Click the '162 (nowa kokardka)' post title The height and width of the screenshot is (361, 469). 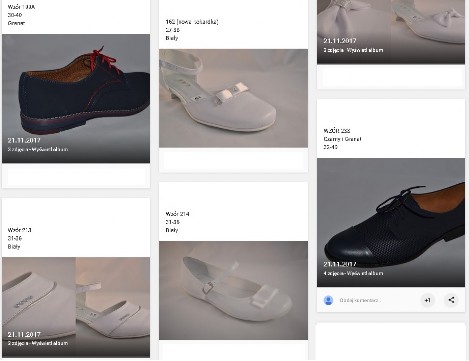coord(192,22)
